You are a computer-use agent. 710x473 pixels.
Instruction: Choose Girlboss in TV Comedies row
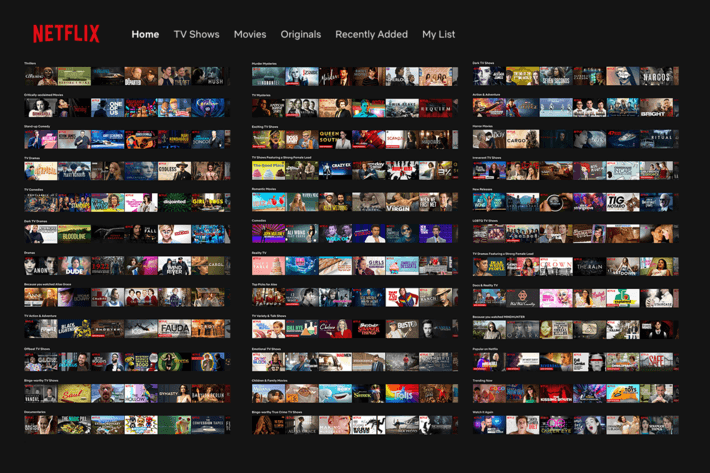coord(208,203)
